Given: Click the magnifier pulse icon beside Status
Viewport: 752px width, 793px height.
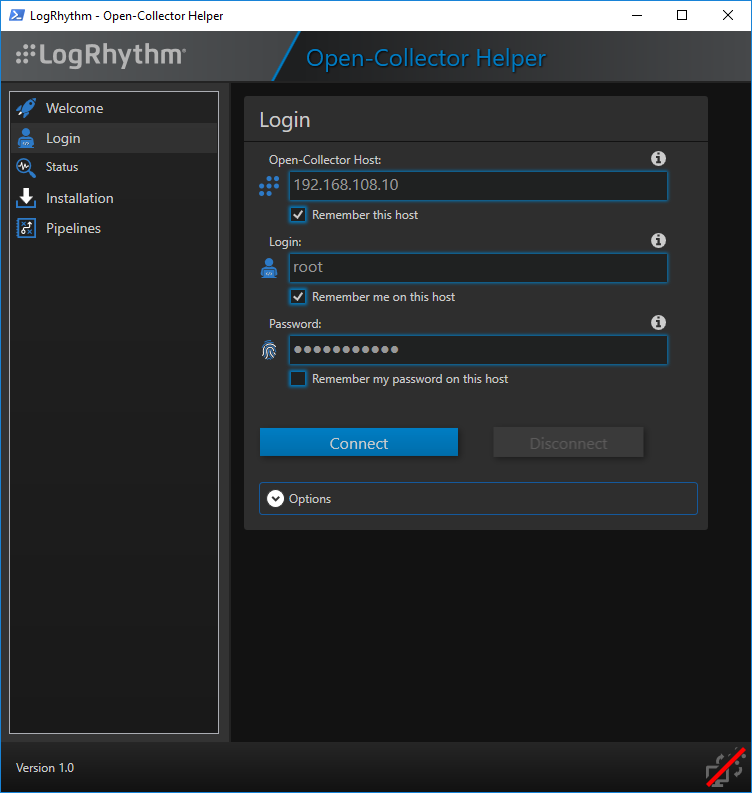Looking at the screenshot, I should [x=26, y=167].
